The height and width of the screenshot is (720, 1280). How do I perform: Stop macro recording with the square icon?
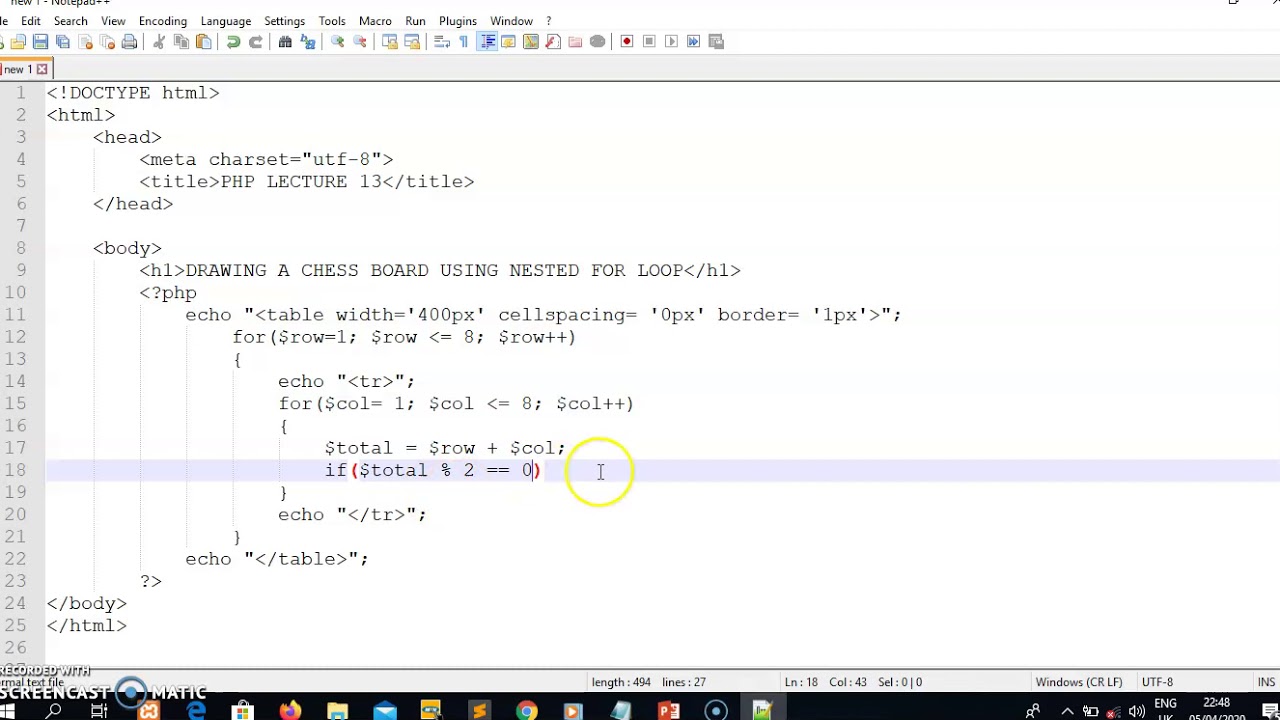[x=649, y=41]
